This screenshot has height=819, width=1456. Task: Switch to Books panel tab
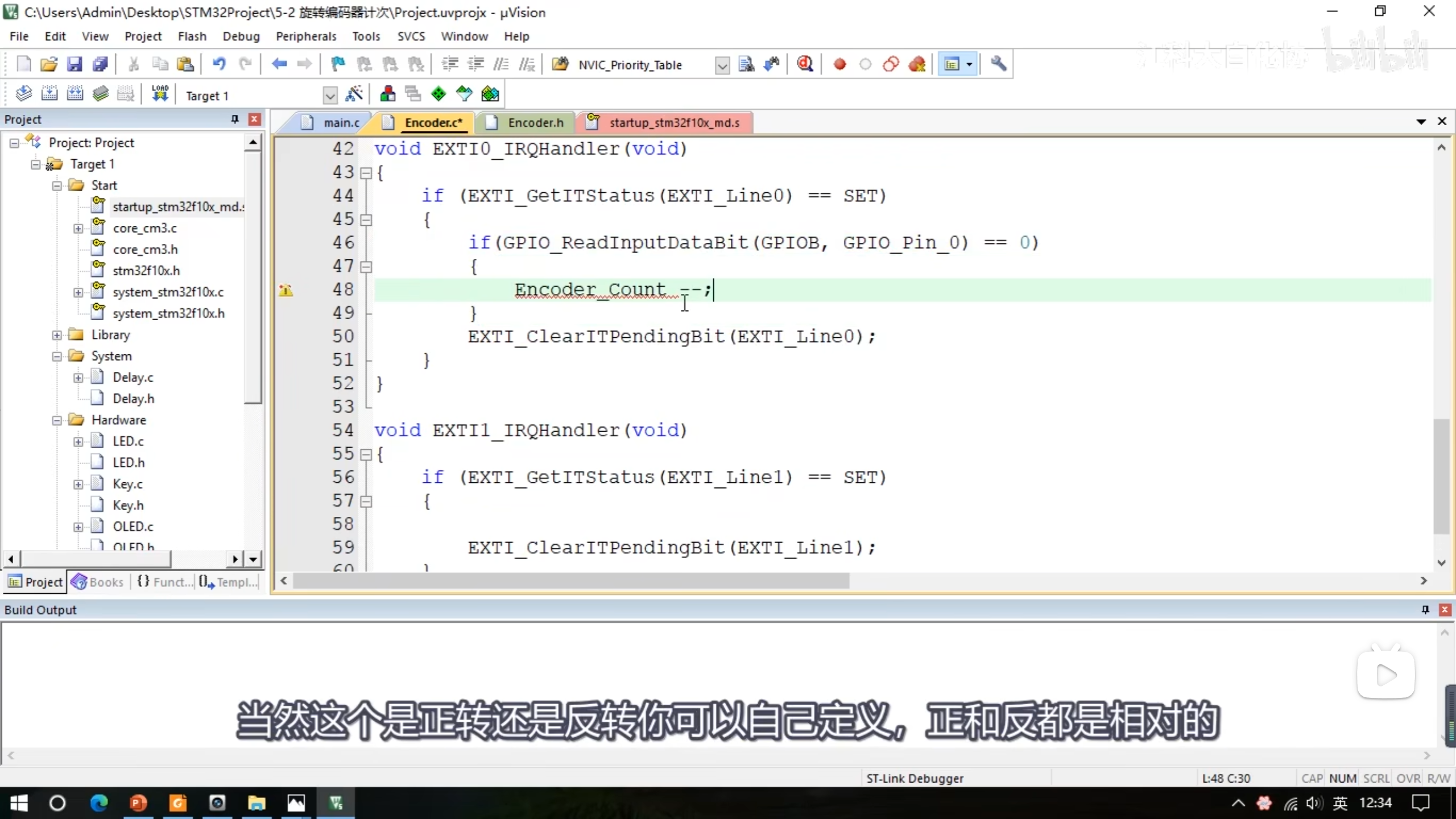pos(98,582)
